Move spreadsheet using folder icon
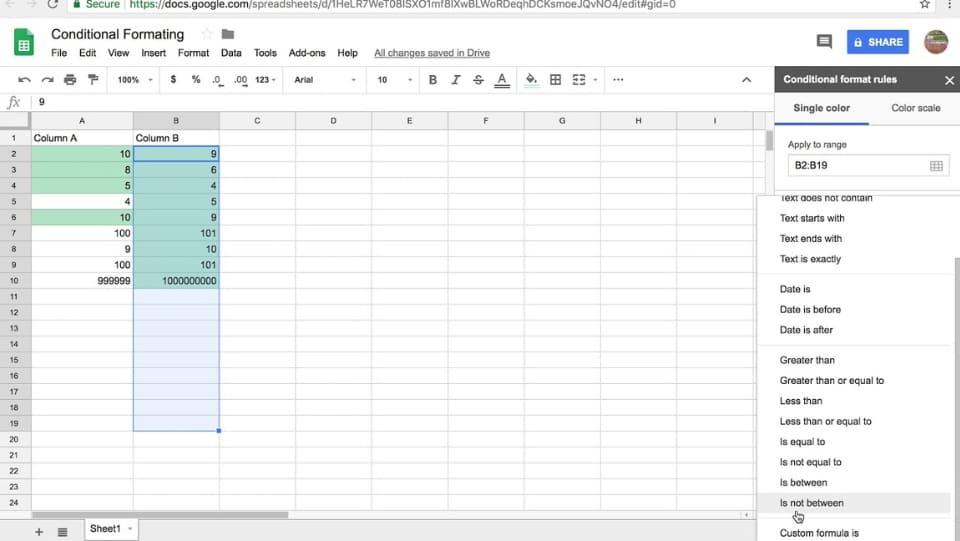The image size is (960, 541). pyautogui.click(x=228, y=34)
